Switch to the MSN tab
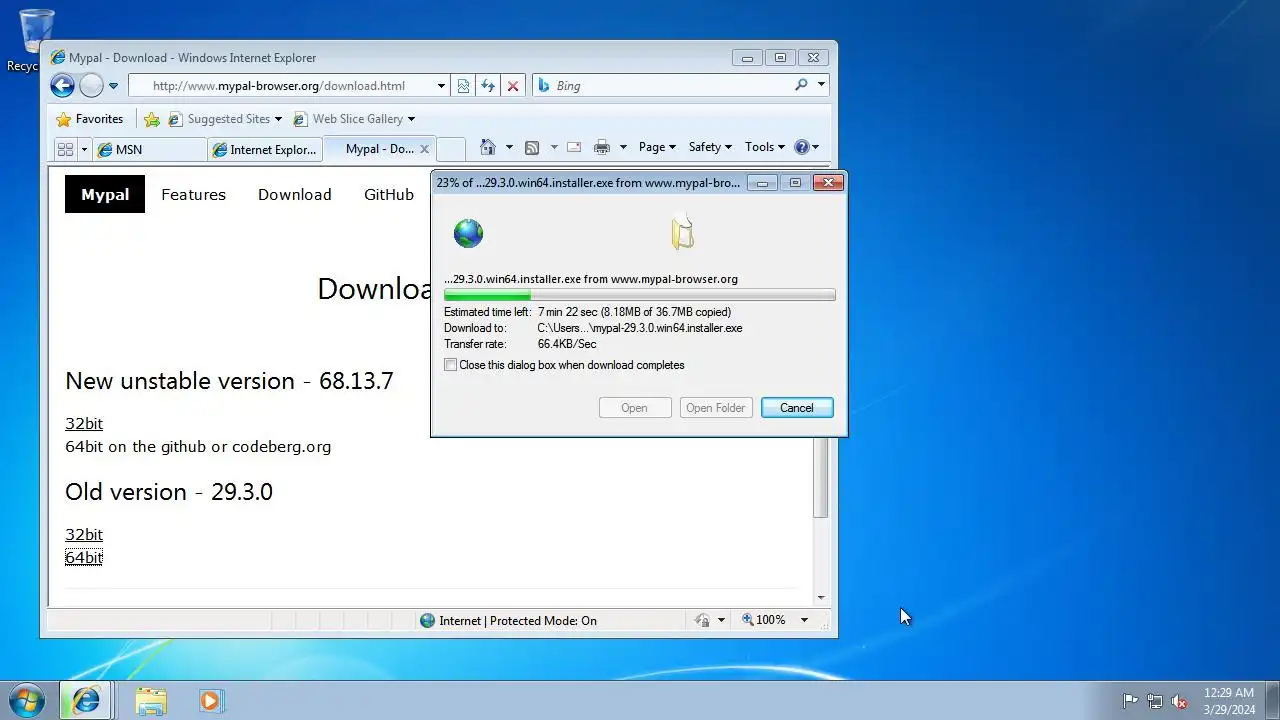This screenshot has width=1280, height=720. point(150,149)
